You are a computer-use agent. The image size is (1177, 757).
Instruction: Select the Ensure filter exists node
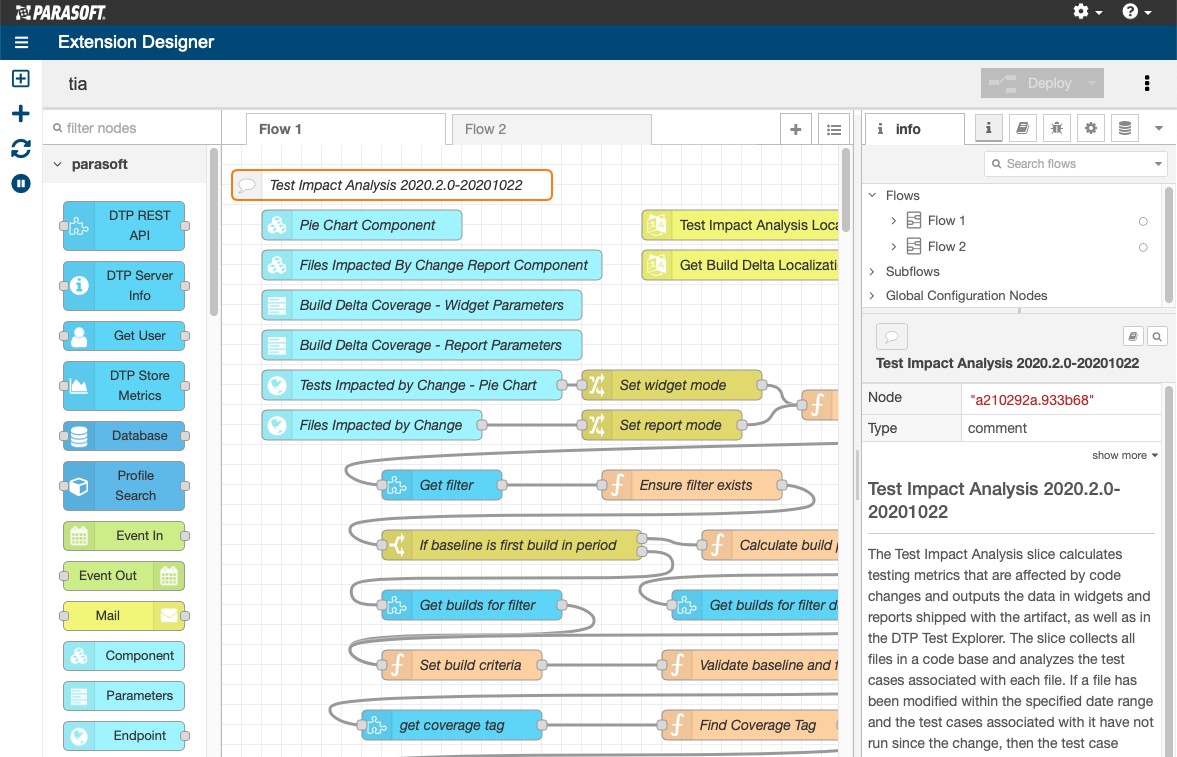coord(692,485)
